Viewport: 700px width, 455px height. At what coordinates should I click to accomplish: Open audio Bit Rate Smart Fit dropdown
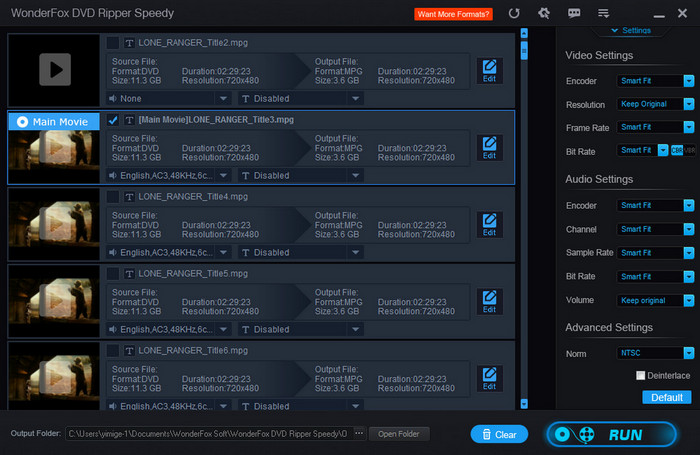[x=655, y=276]
